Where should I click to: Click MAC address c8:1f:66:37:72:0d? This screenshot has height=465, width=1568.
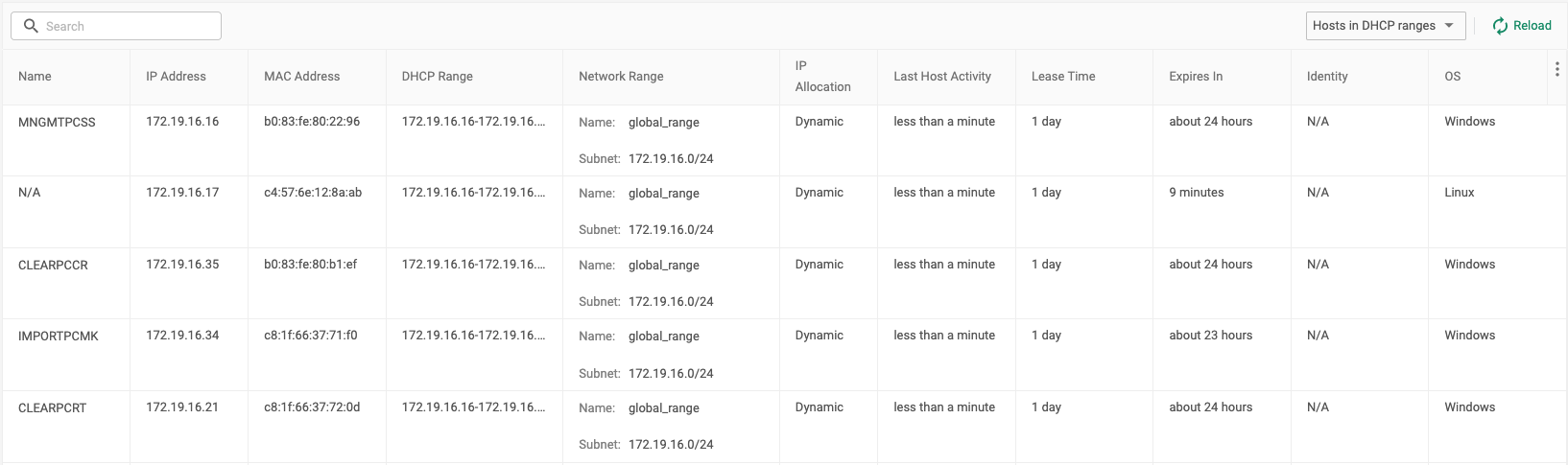[312, 407]
